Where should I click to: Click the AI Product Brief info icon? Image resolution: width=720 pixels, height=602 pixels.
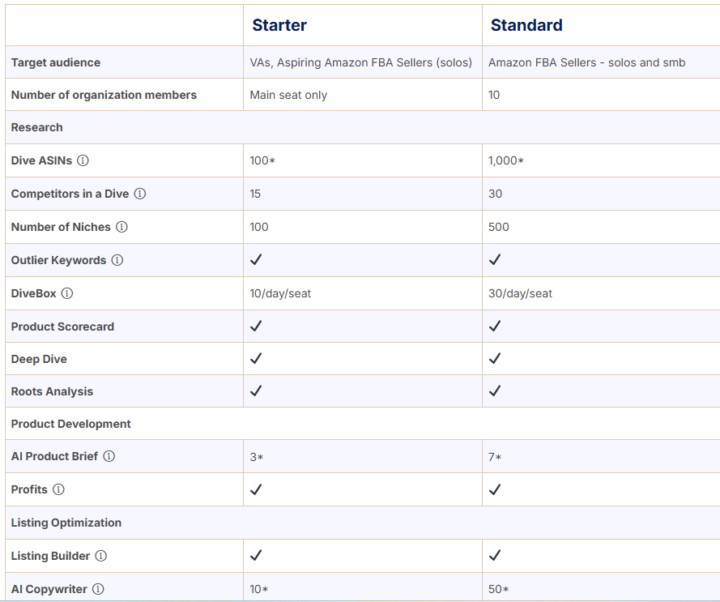(x=109, y=456)
